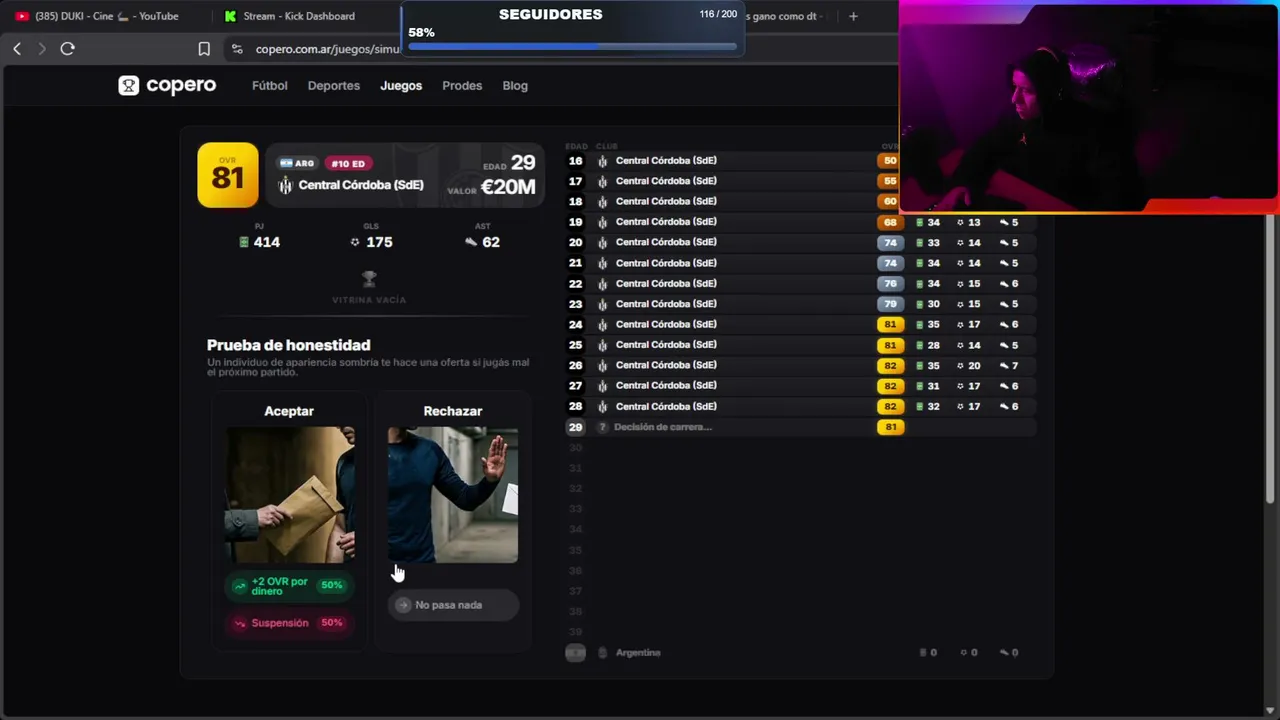
Task: Click the OVR 68 badge on age 19 row
Action: [x=890, y=222]
